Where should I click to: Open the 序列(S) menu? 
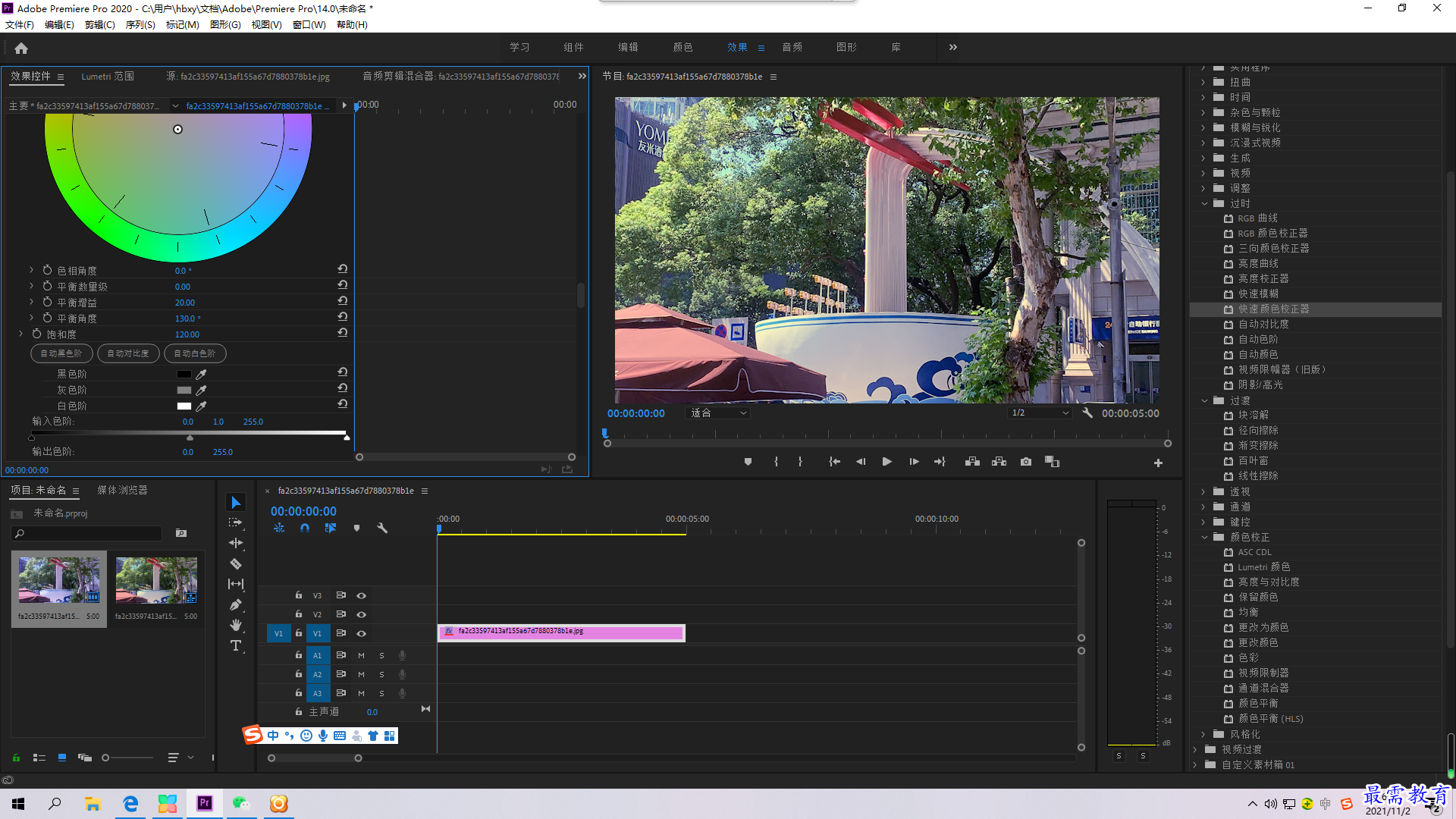tap(140, 25)
